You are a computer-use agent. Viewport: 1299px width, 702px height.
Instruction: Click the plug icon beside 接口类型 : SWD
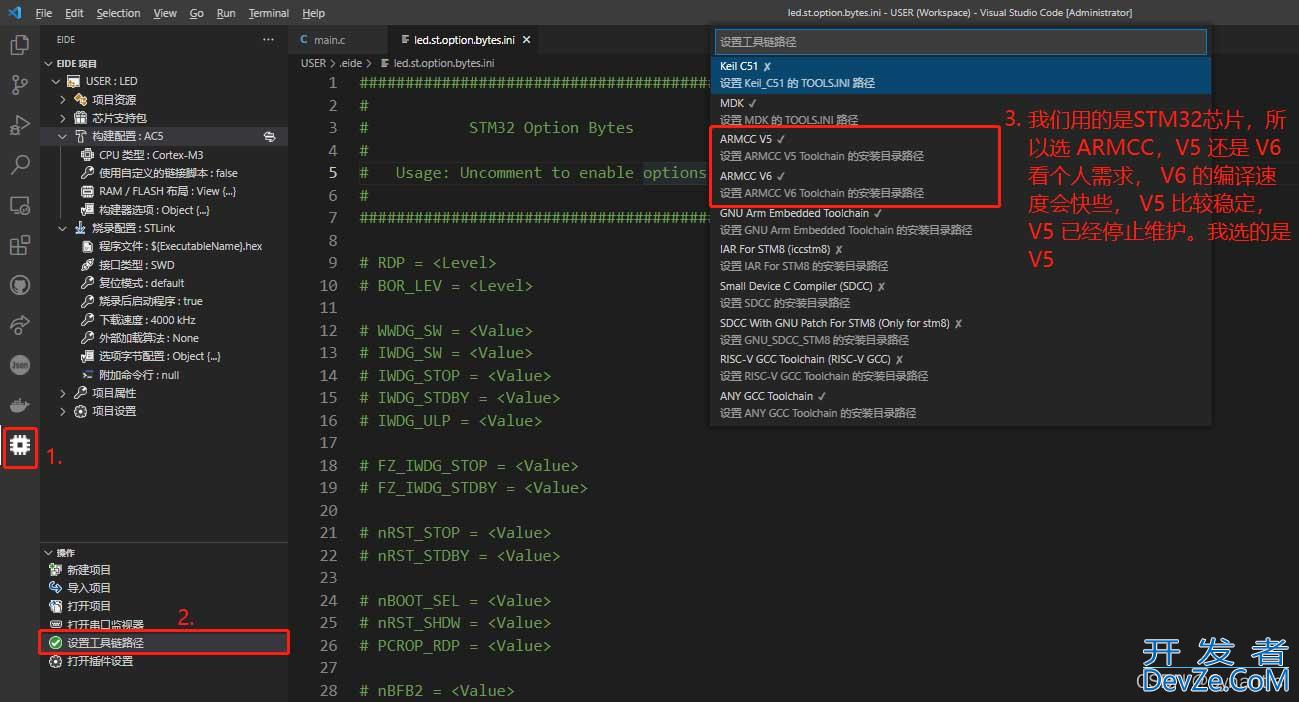88,265
